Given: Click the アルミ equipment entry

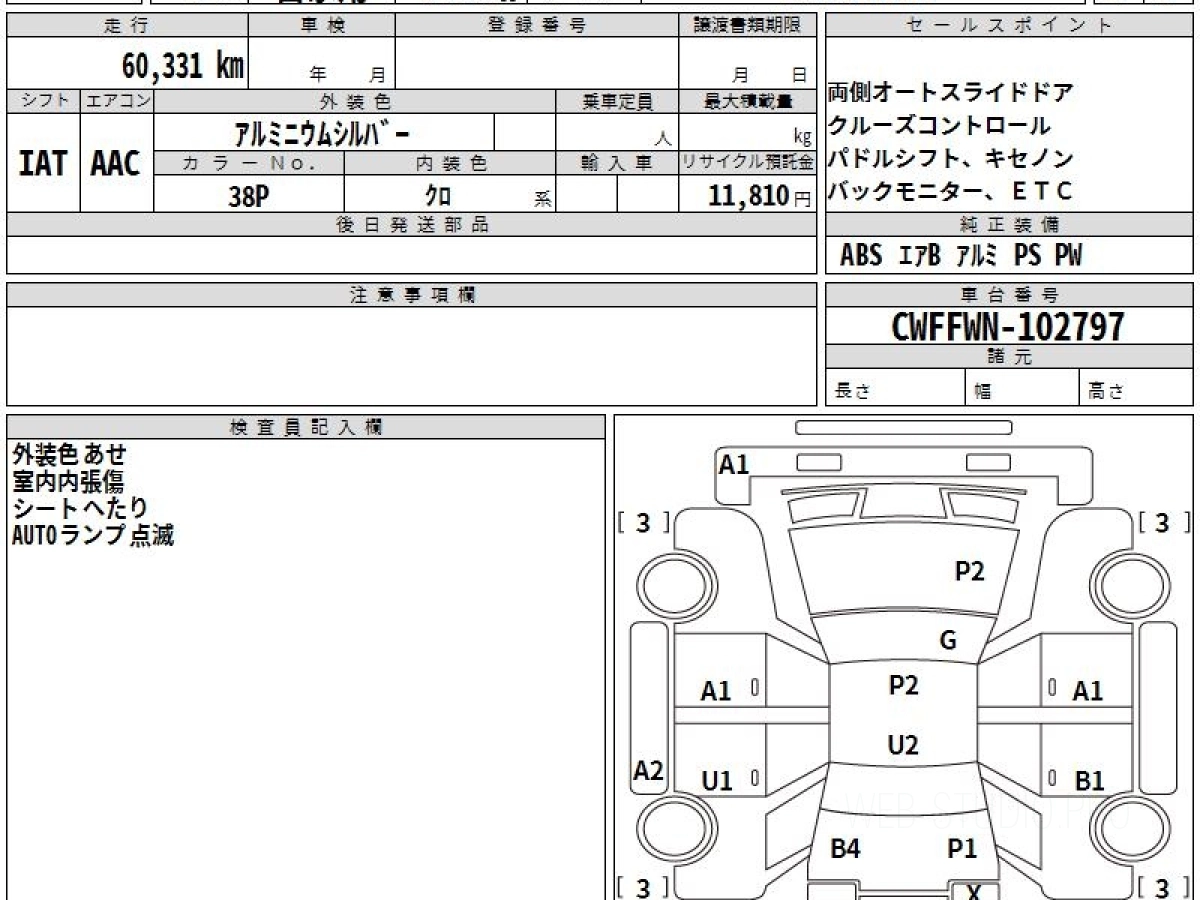Looking at the screenshot, I should [977, 256].
